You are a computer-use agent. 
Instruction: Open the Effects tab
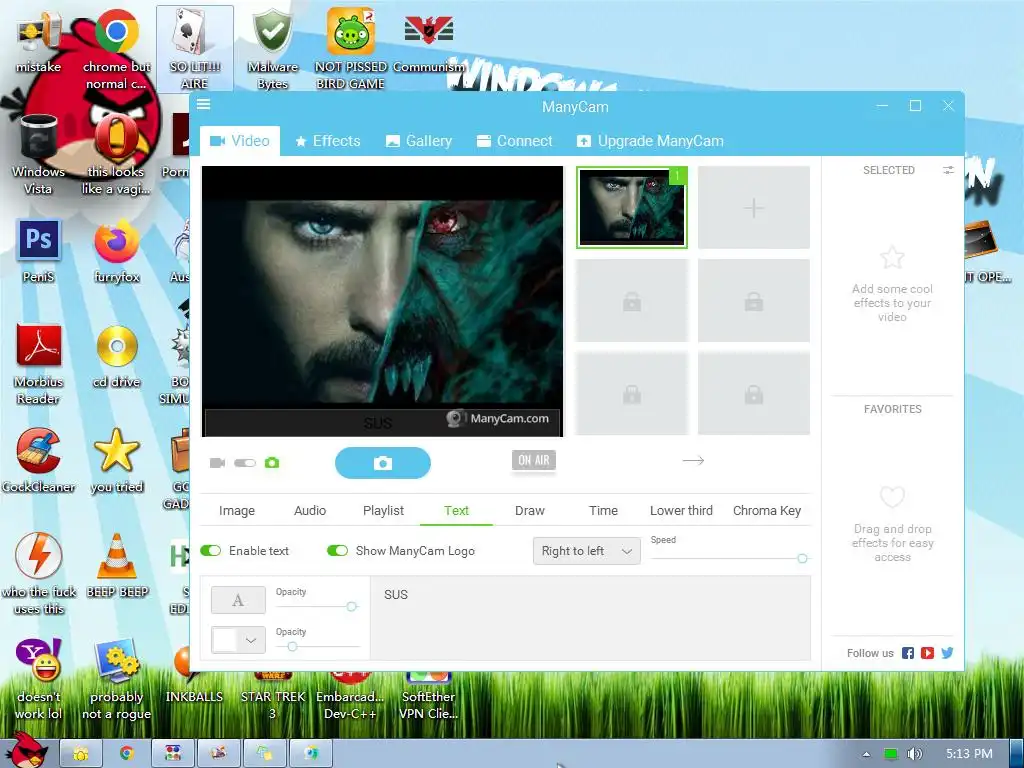pyautogui.click(x=328, y=141)
